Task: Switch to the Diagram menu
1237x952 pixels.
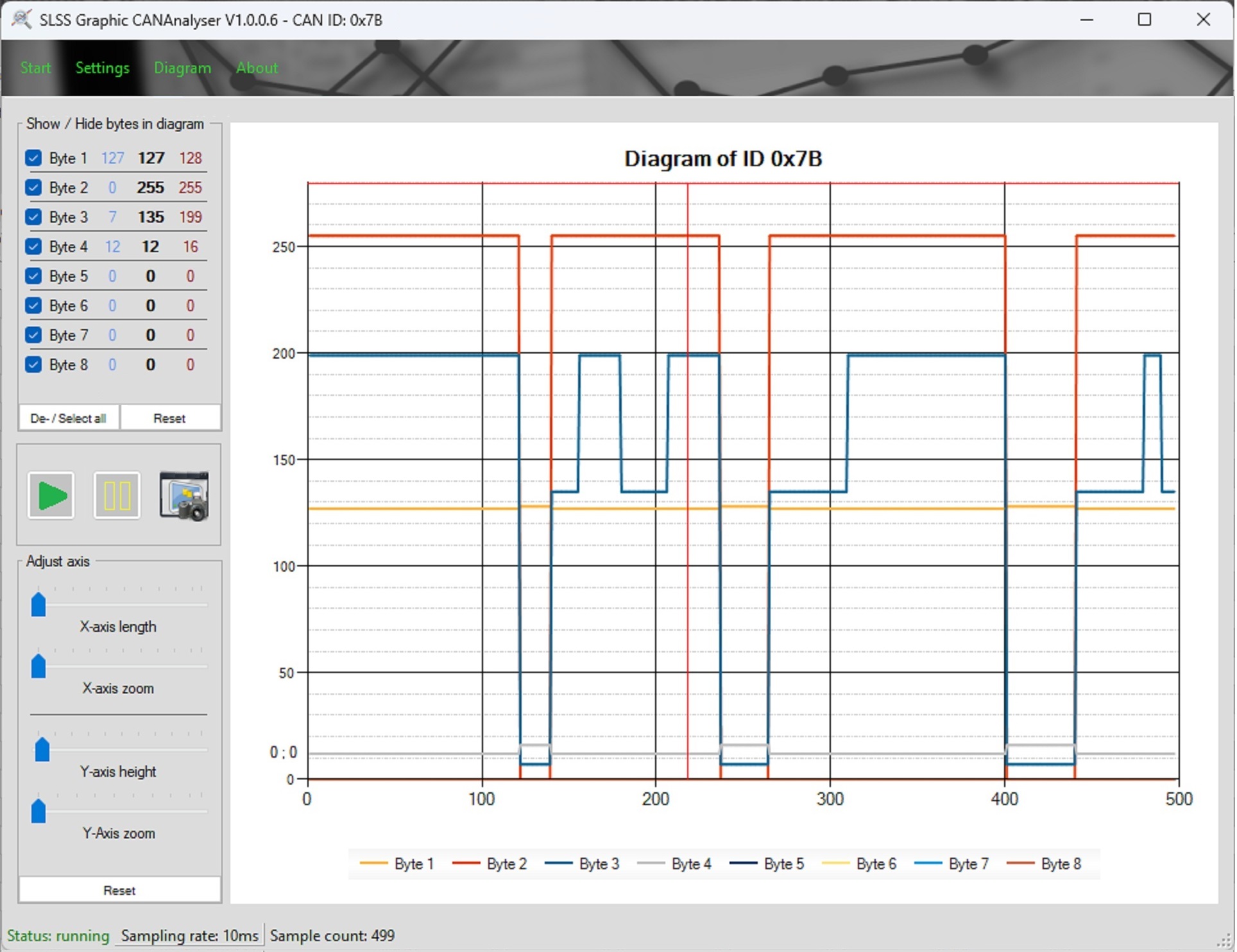Action: (x=182, y=68)
